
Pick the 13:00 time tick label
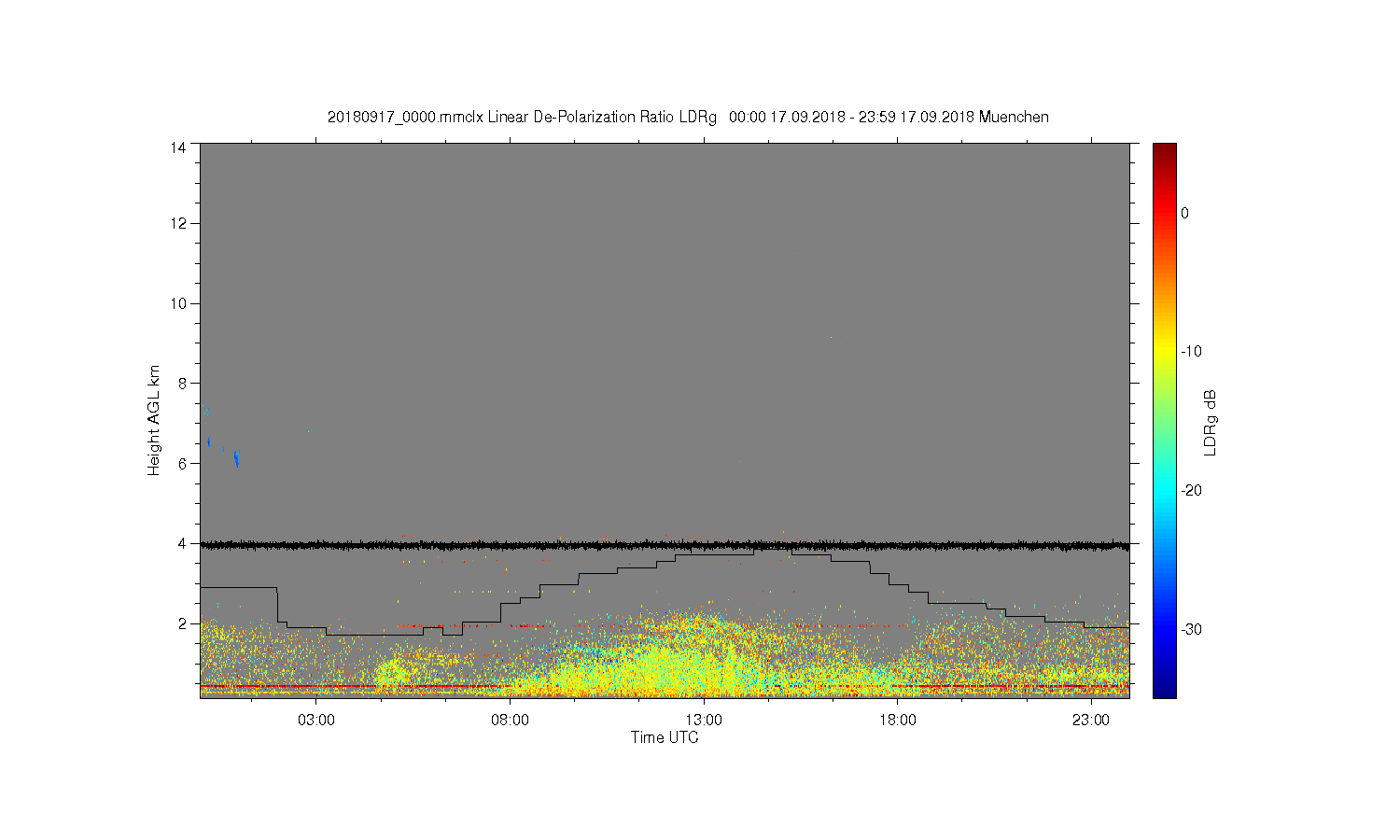click(x=704, y=721)
